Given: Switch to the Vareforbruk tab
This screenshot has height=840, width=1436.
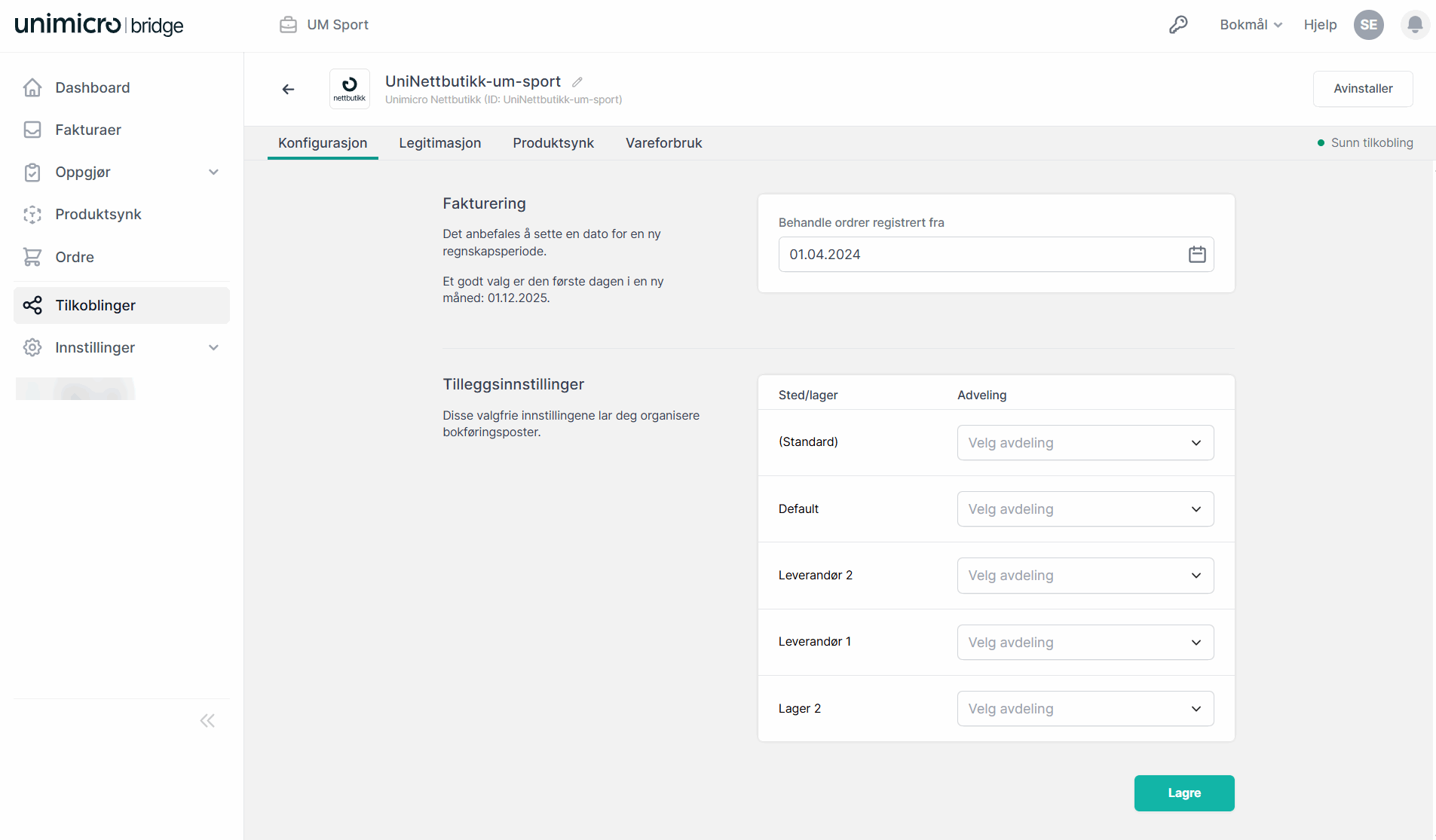Looking at the screenshot, I should [663, 143].
